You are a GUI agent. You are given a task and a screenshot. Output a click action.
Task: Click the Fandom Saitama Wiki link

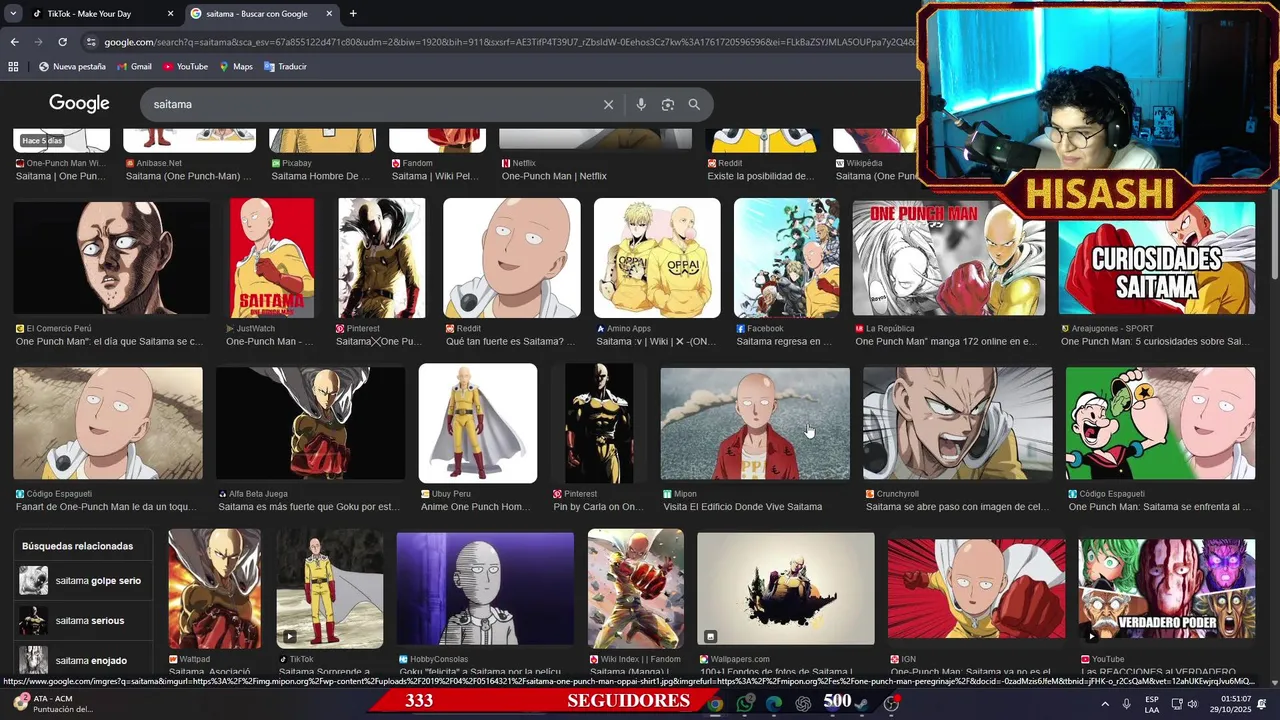point(435,176)
